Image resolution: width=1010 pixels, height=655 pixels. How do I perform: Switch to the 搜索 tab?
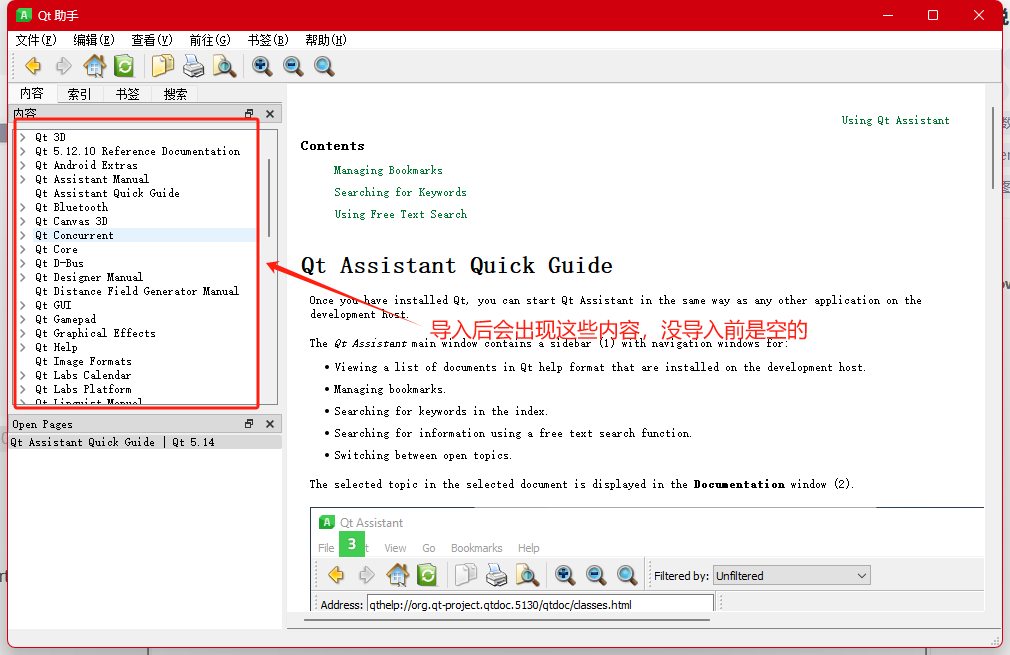(x=175, y=94)
